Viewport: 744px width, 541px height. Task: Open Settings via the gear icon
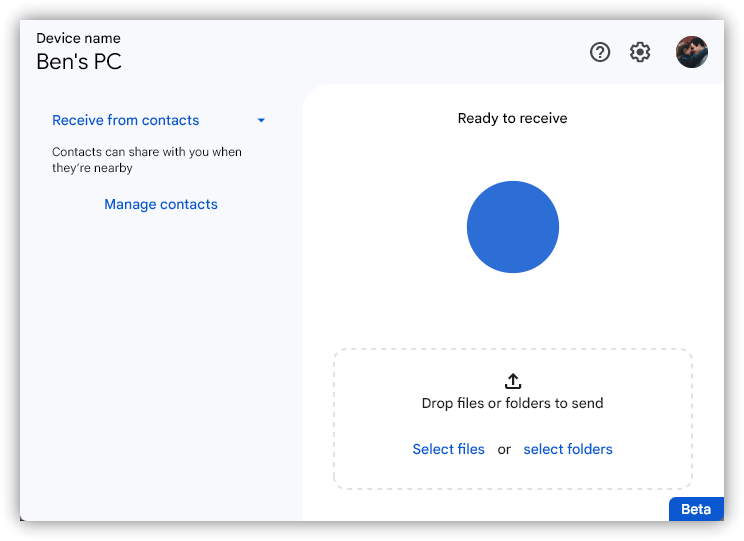coord(640,52)
